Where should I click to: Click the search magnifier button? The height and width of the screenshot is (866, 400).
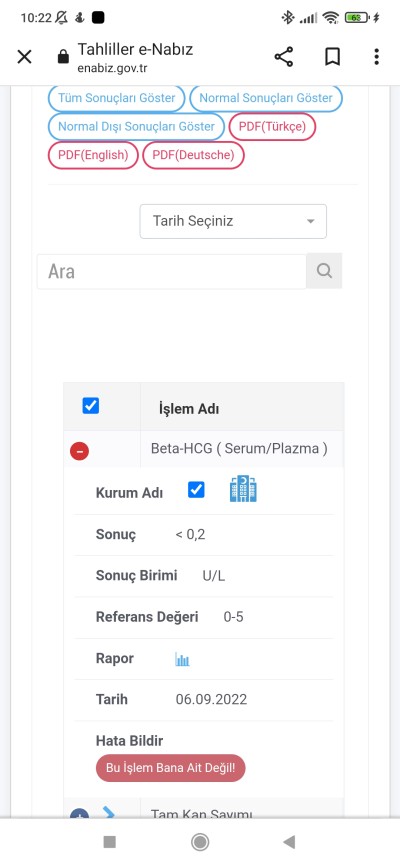pyautogui.click(x=324, y=271)
